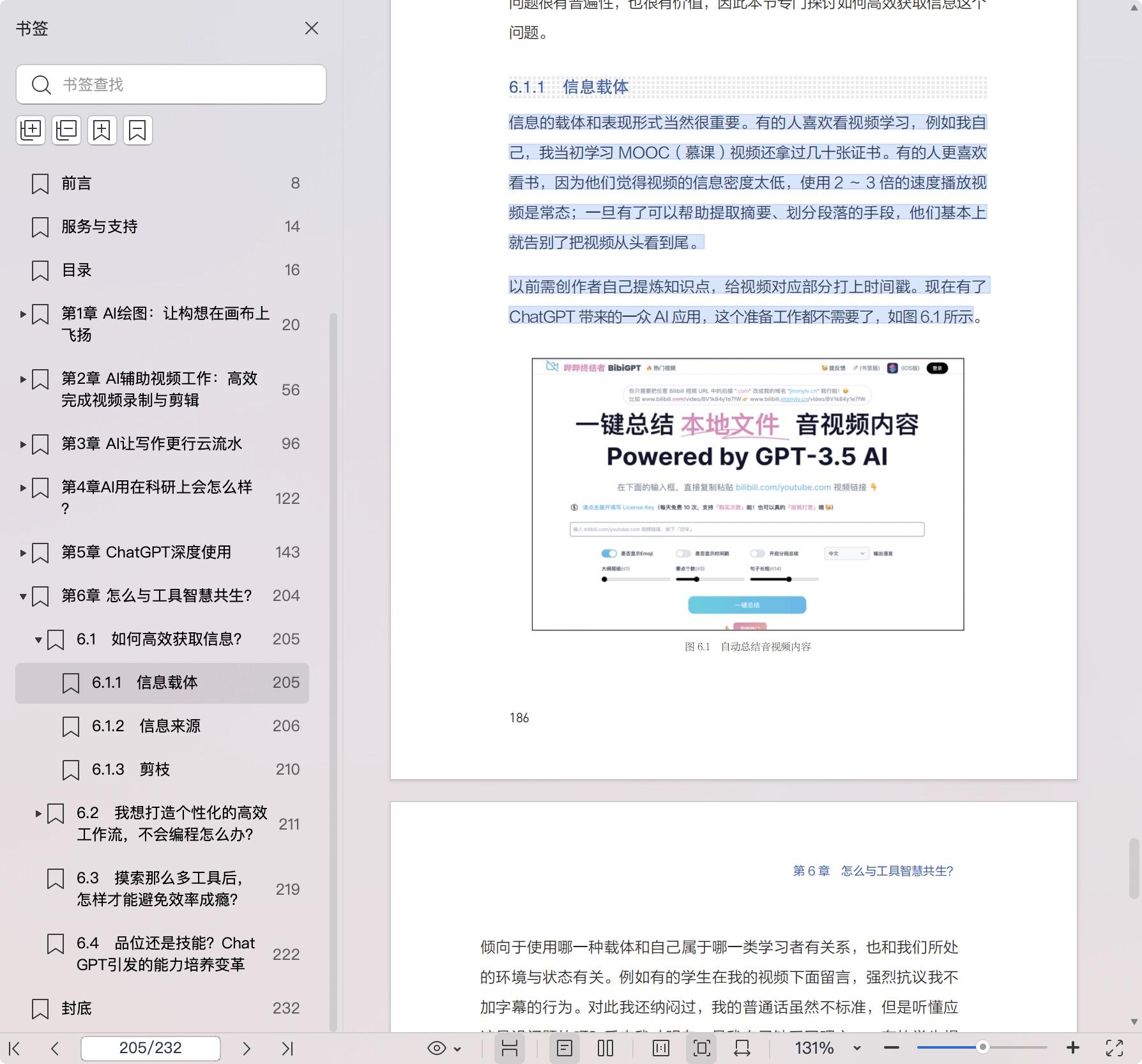The height and width of the screenshot is (1064, 1142).
Task: Click the bookmark panel scrollbar
Action: click(x=333, y=671)
